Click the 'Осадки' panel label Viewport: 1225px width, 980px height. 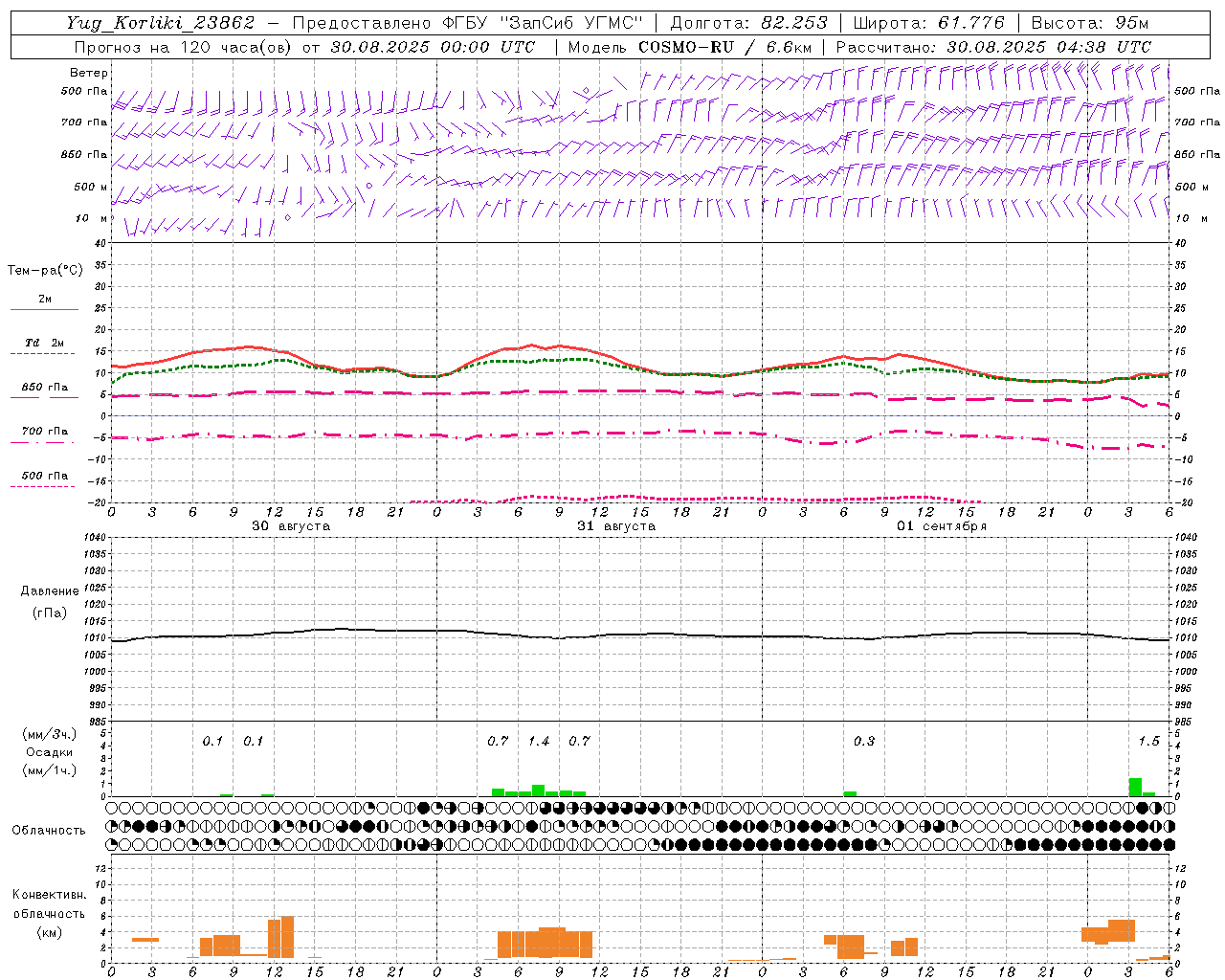click(x=50, y=752)
